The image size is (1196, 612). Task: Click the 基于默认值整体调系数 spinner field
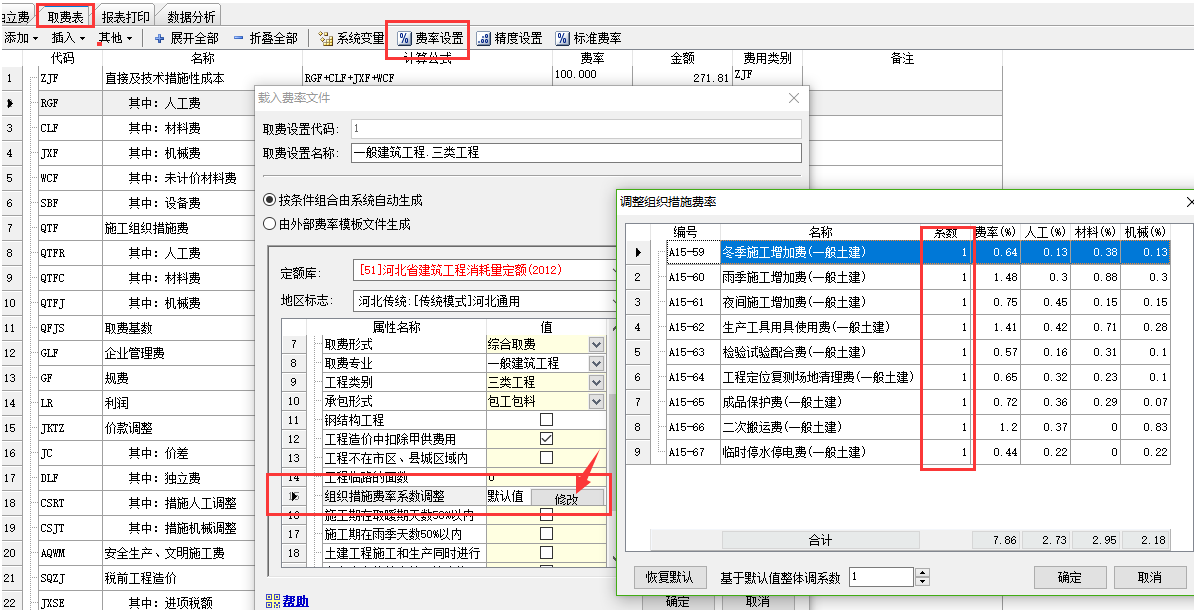(x=880, y=578)
